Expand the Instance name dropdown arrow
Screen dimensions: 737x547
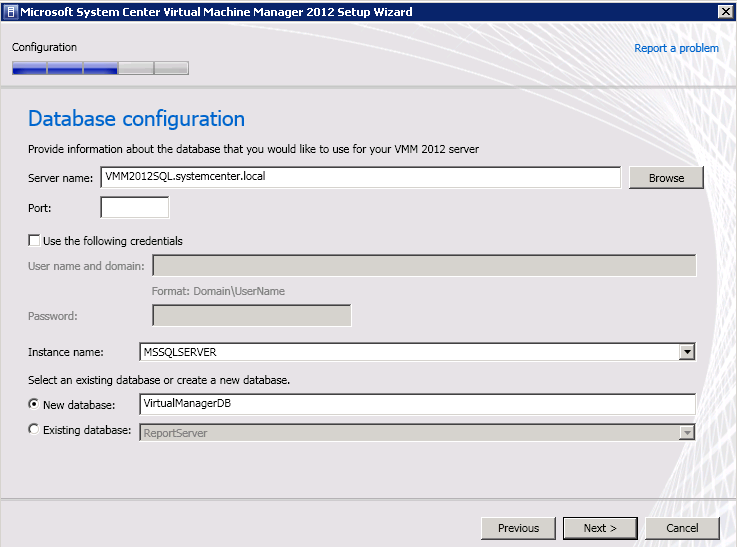click(x=687, y=352)
